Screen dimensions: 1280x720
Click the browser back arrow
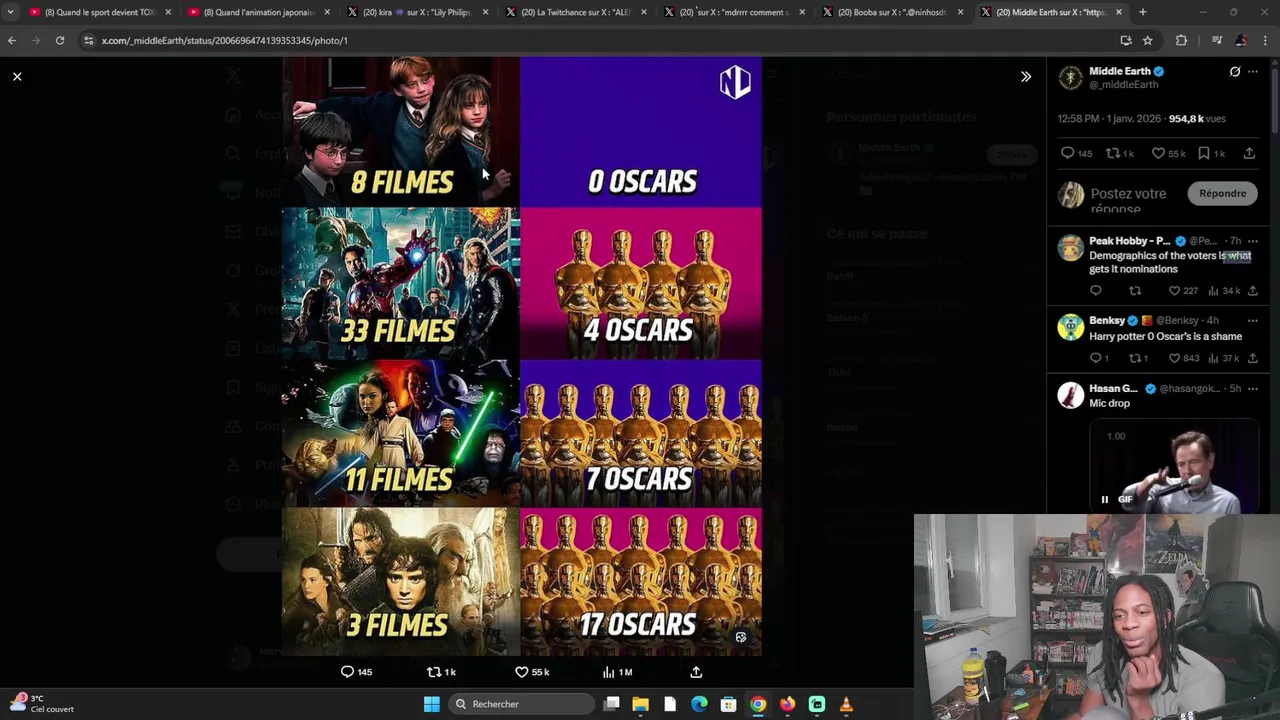[x=12, y=40]
